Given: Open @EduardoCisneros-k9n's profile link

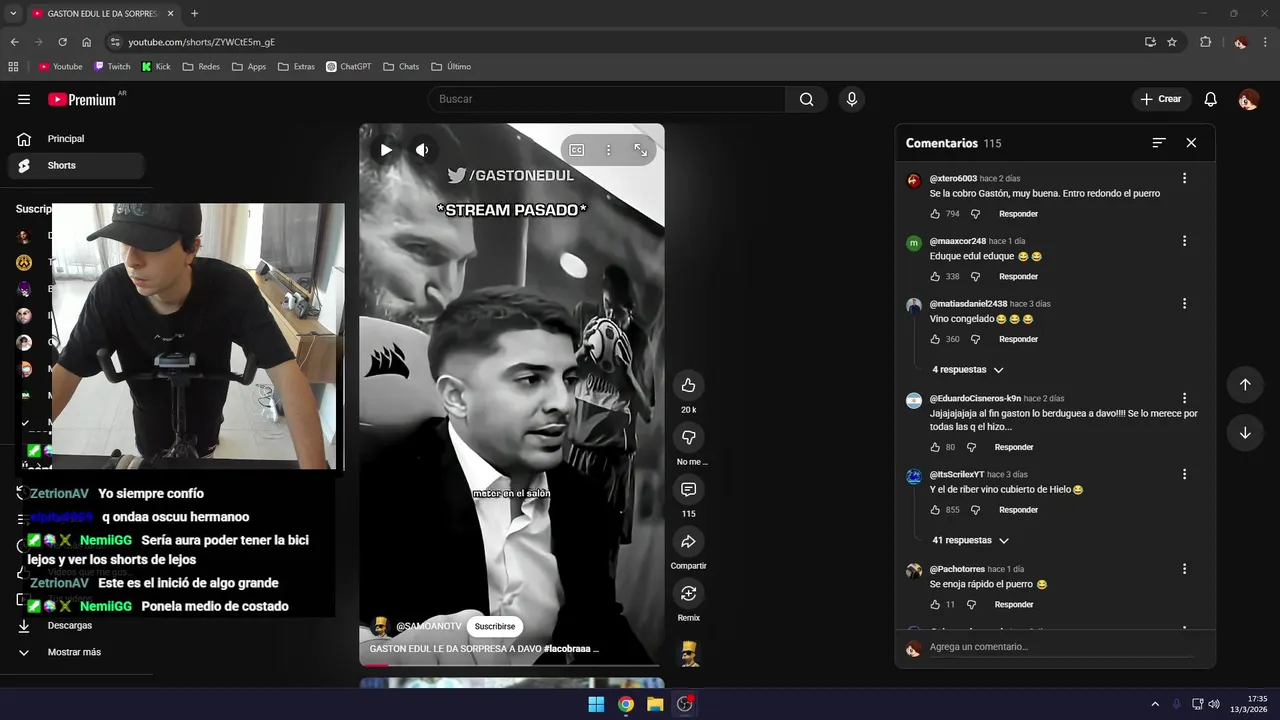Looking at the screenshot, I should tap(975, 398).
